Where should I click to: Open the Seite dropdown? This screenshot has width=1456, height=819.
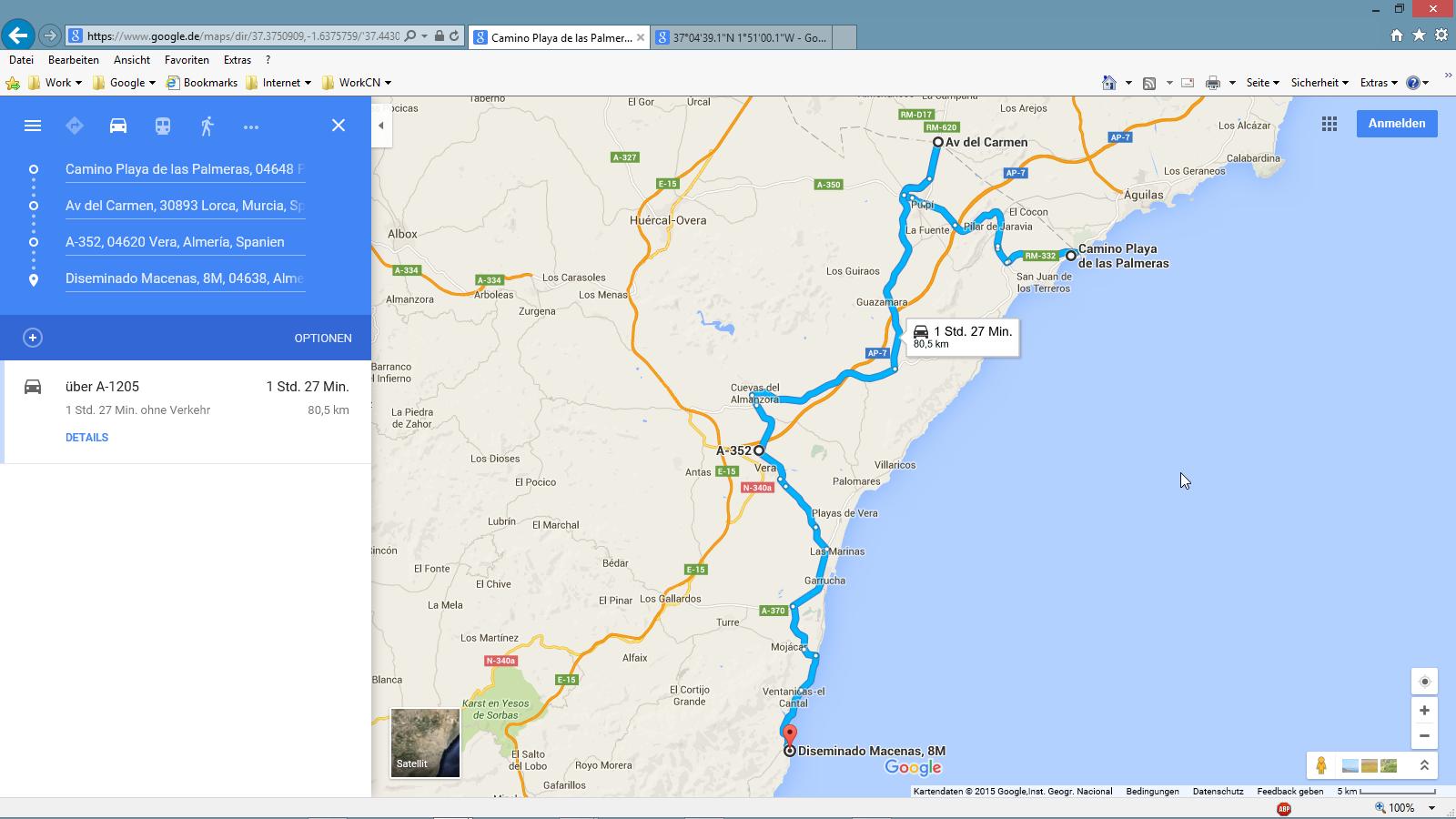point(1262,83)
